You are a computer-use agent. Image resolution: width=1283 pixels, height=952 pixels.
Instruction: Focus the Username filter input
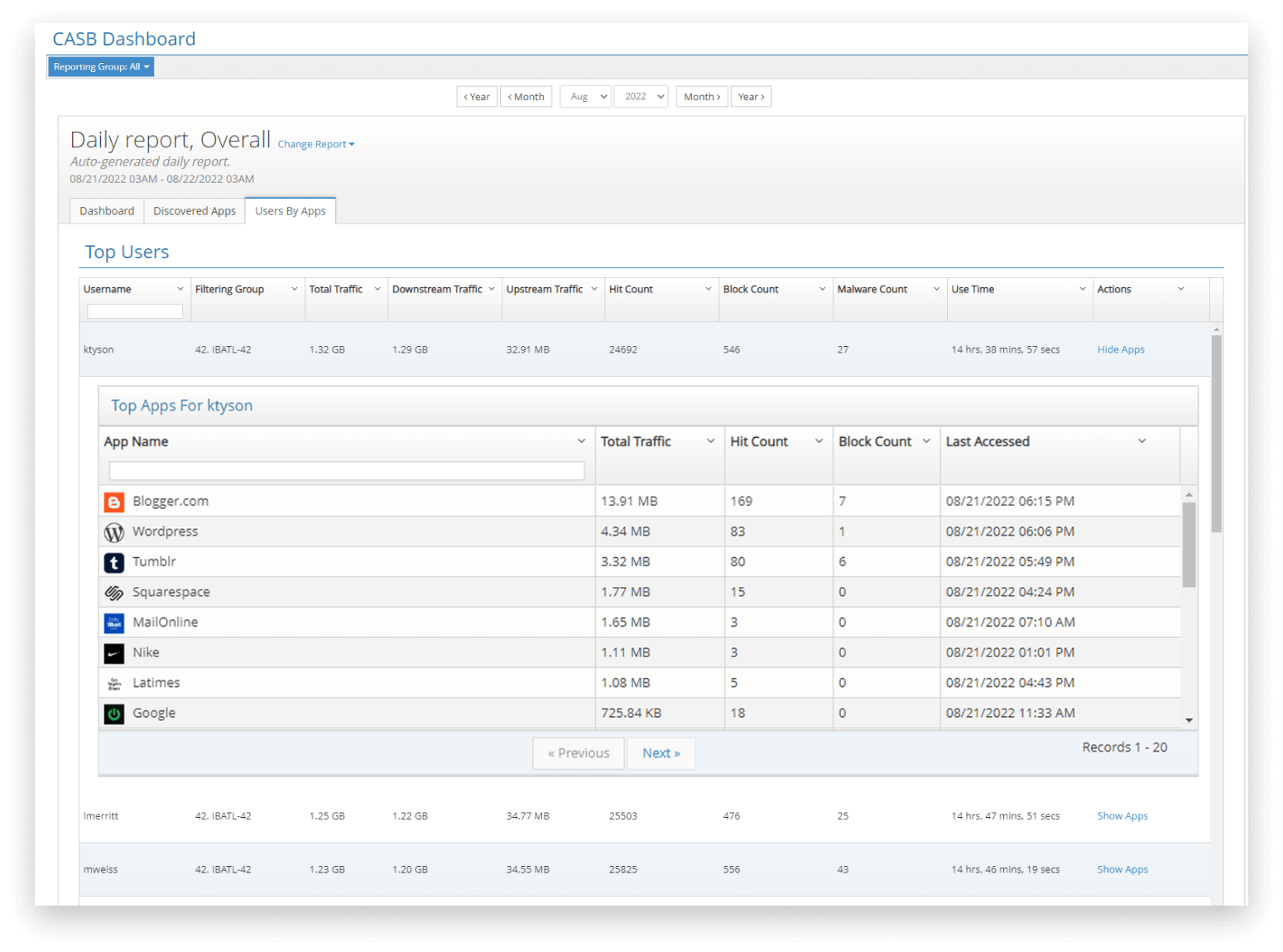pyautogui.click(x=135, y=311)
